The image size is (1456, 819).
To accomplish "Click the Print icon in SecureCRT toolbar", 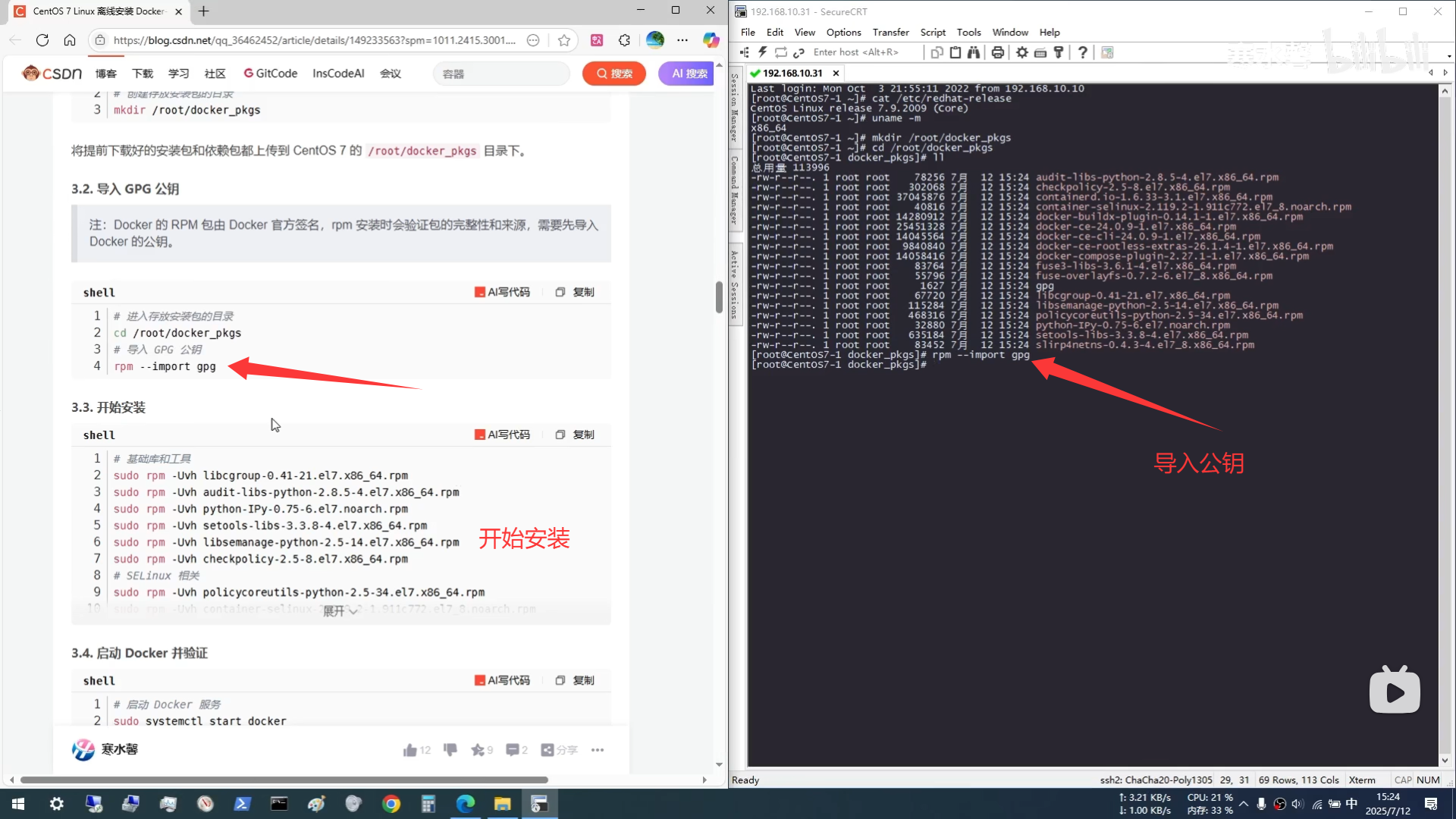I will (997, 52).
